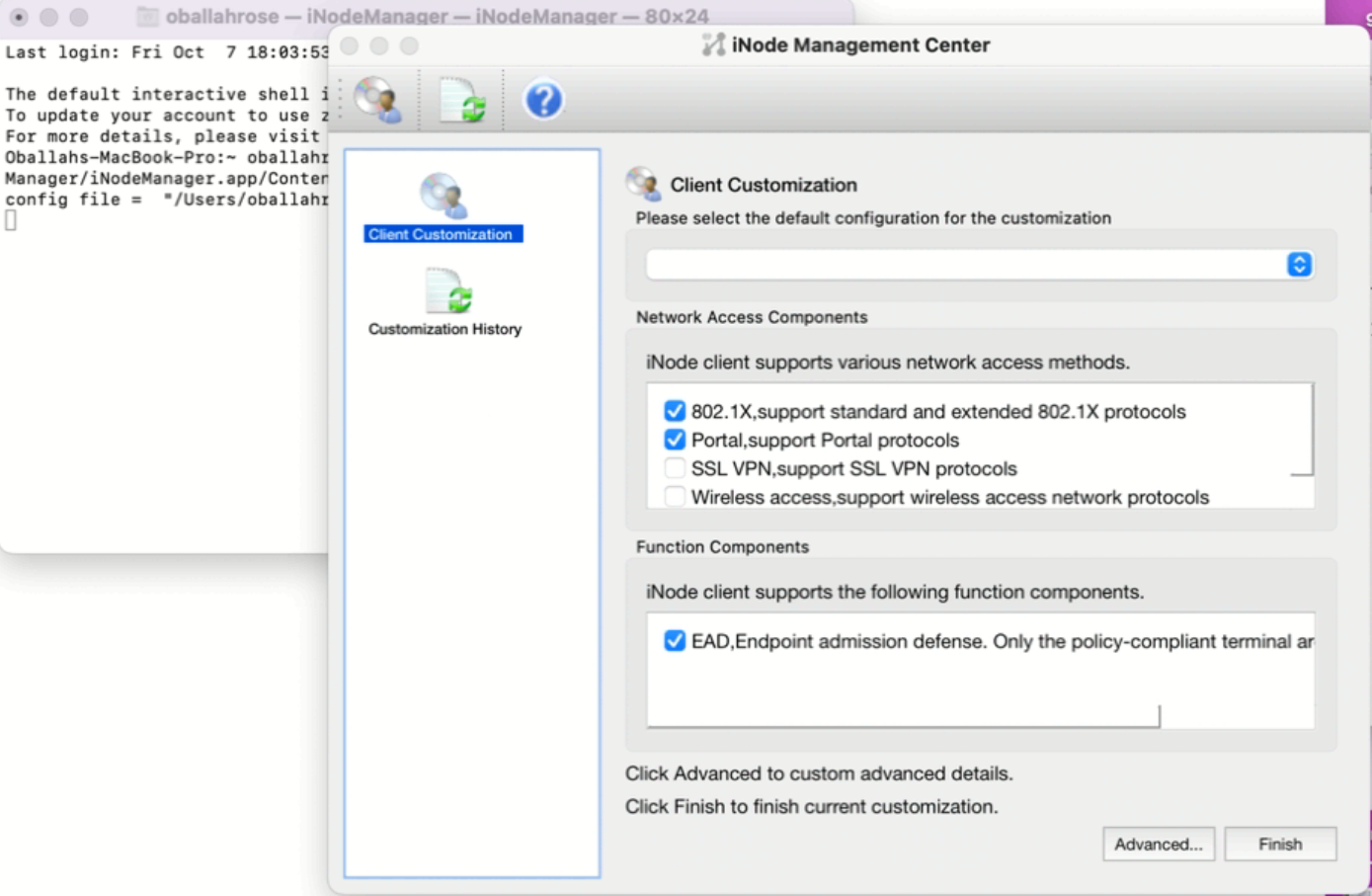This screenshot has height=896, width=1372.
Task: Click the Advanced... button
Action: click(1159, 845)
